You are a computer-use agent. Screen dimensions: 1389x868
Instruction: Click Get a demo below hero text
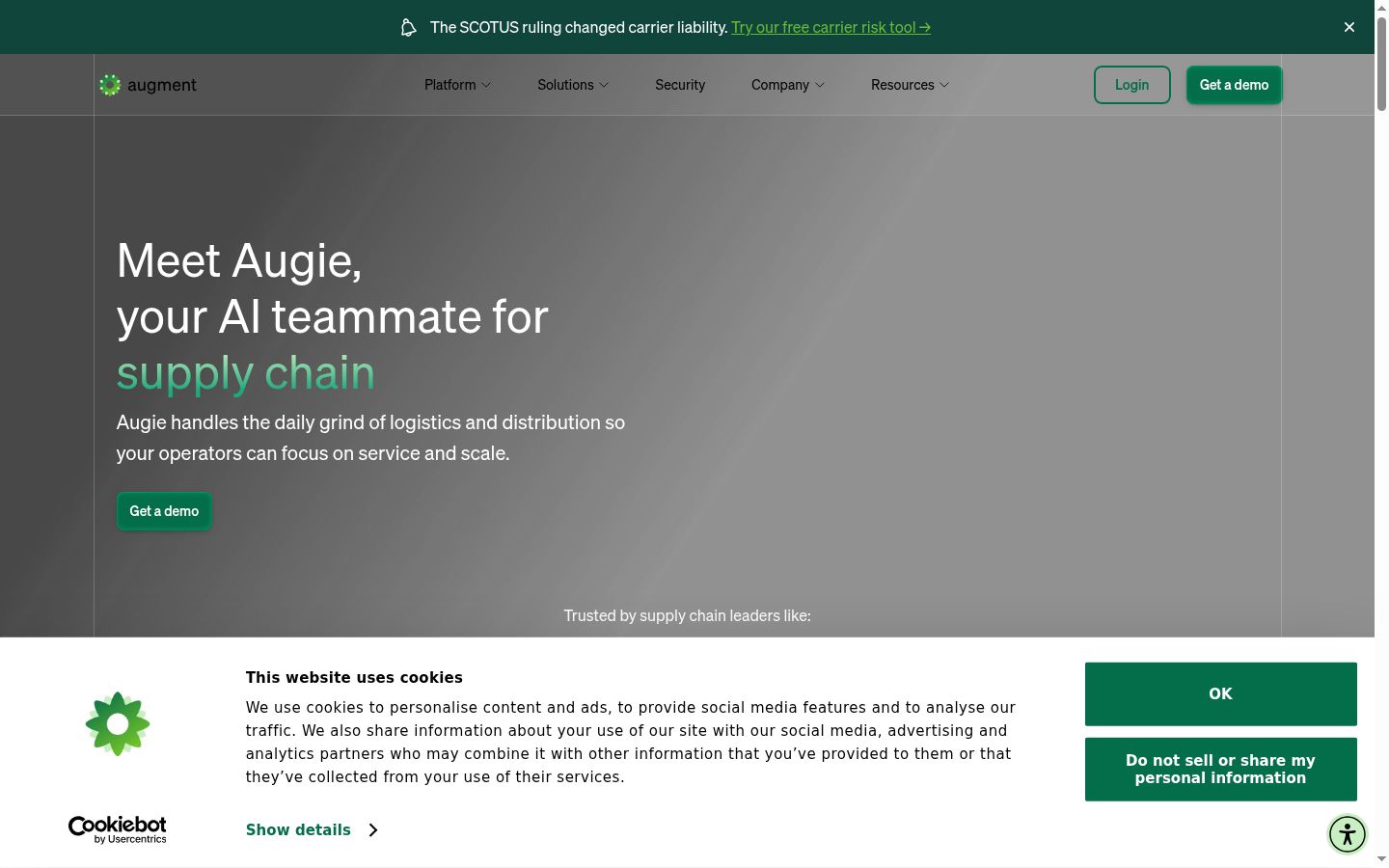coord(164,511)
